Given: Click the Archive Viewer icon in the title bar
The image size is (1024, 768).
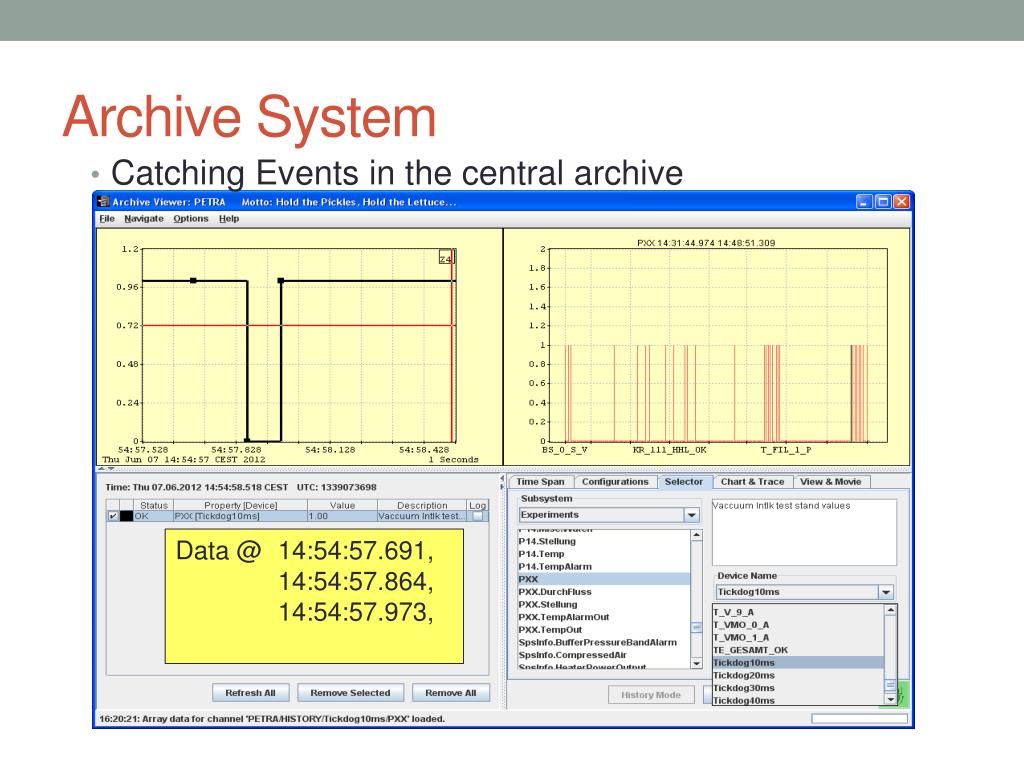Looking at the screenshot, I should coord(103,202).
